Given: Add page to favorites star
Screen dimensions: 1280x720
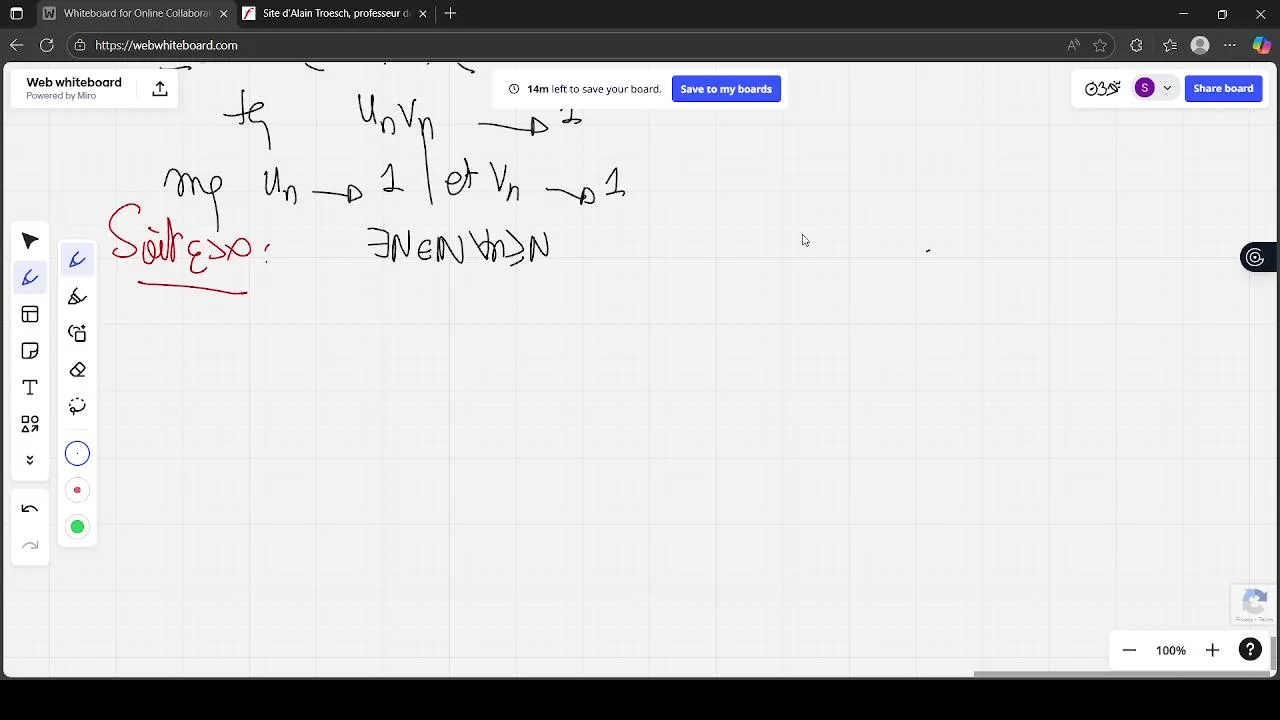Looking at the screenshot, I should point(1100,45).
